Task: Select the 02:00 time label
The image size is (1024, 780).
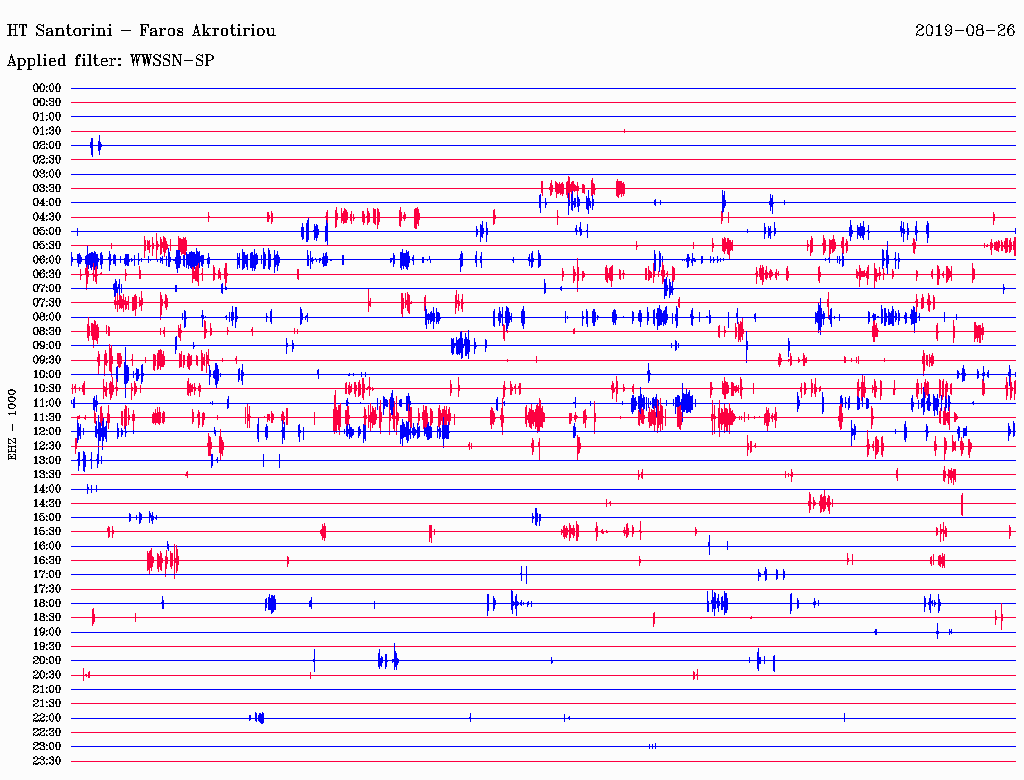Action: (x=46, y=145)
